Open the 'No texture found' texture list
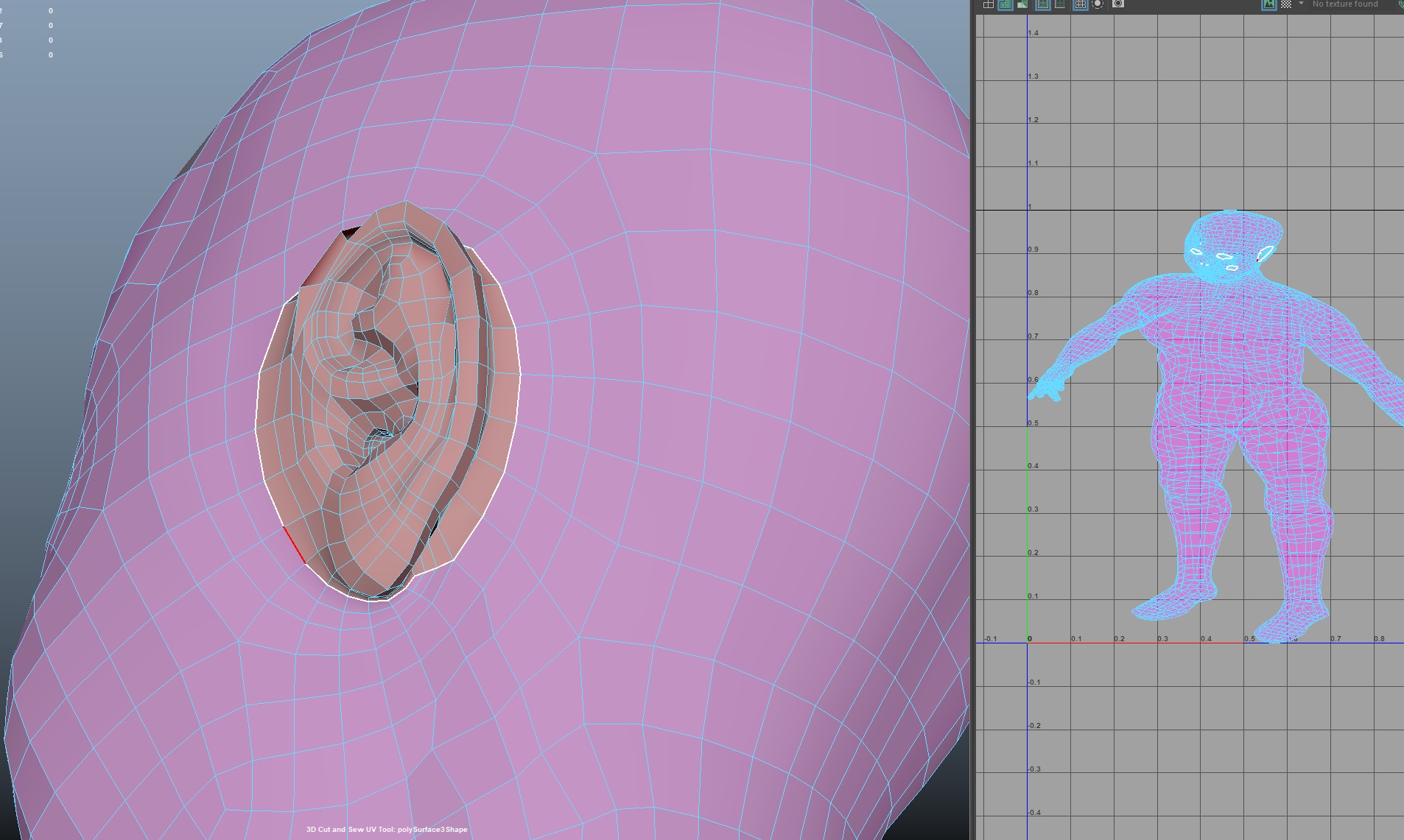The image size is (1404, 840). pos(1345,4)
